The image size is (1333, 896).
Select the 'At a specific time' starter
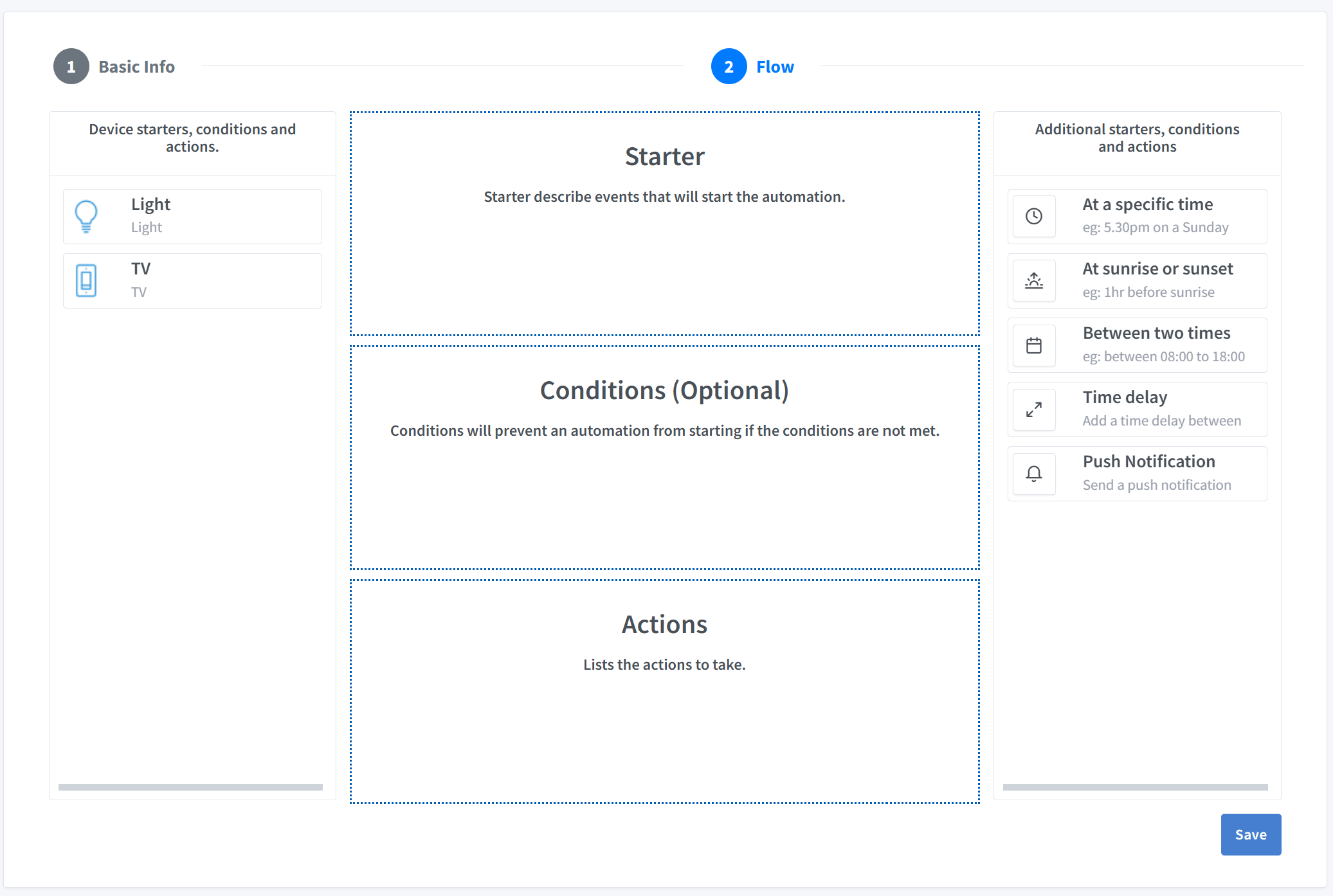(1137, 216)
